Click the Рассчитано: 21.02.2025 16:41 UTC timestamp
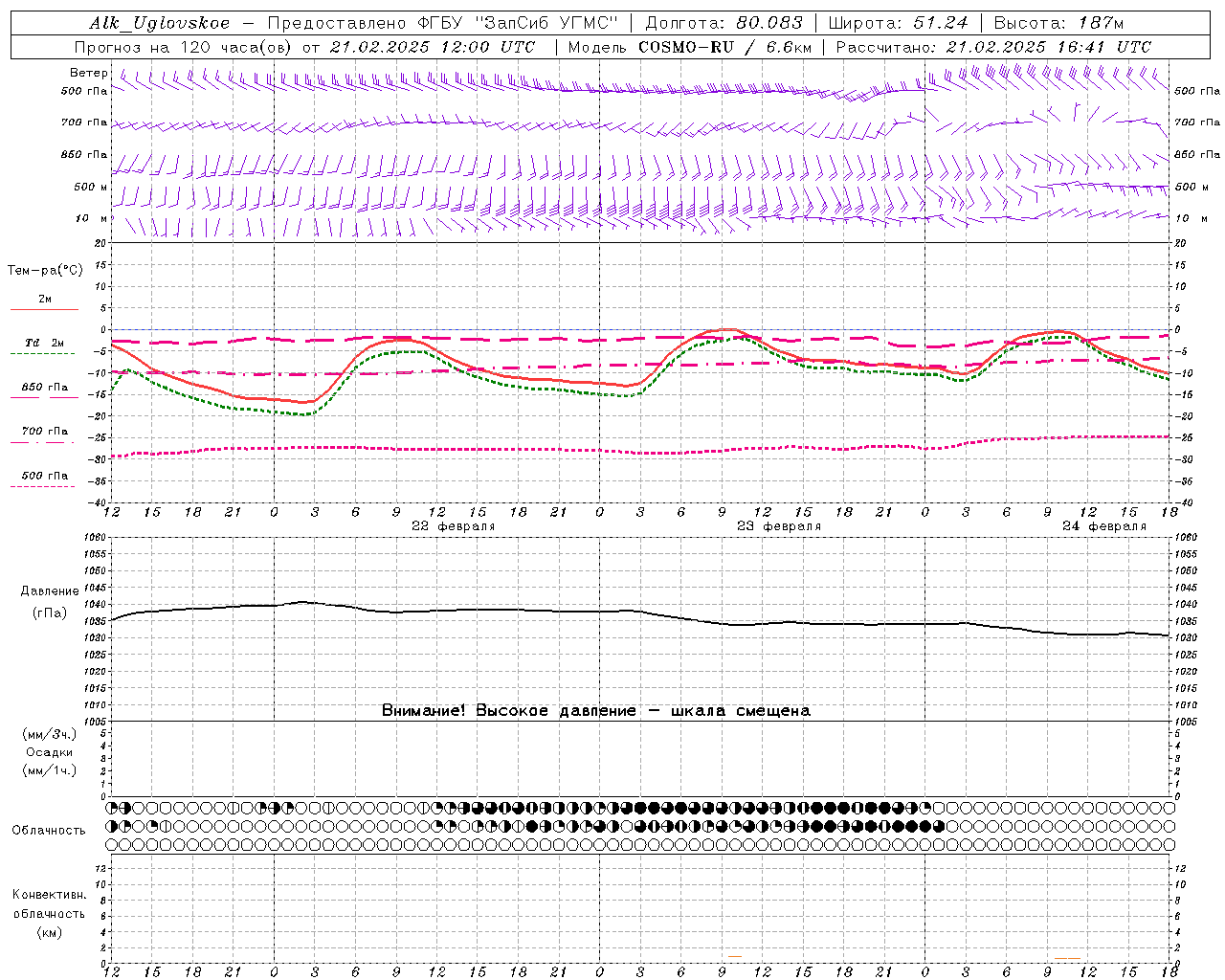The image size is (1225, 980). point(993,47)
